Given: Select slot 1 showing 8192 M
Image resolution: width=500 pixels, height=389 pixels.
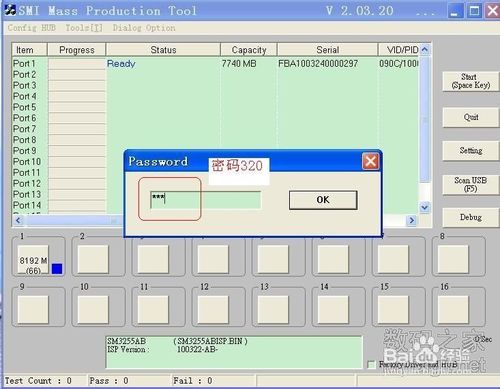Looking at the screenshot, I should (x=33, y=260).
